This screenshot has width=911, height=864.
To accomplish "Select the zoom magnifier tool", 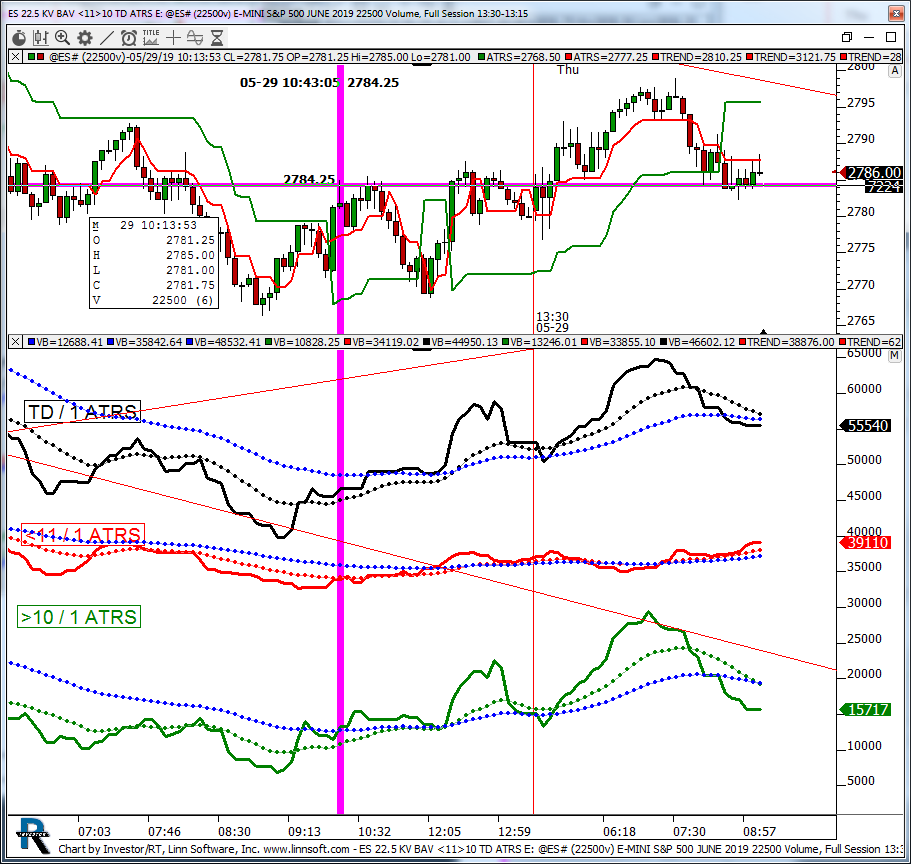I will click(62, 38).
